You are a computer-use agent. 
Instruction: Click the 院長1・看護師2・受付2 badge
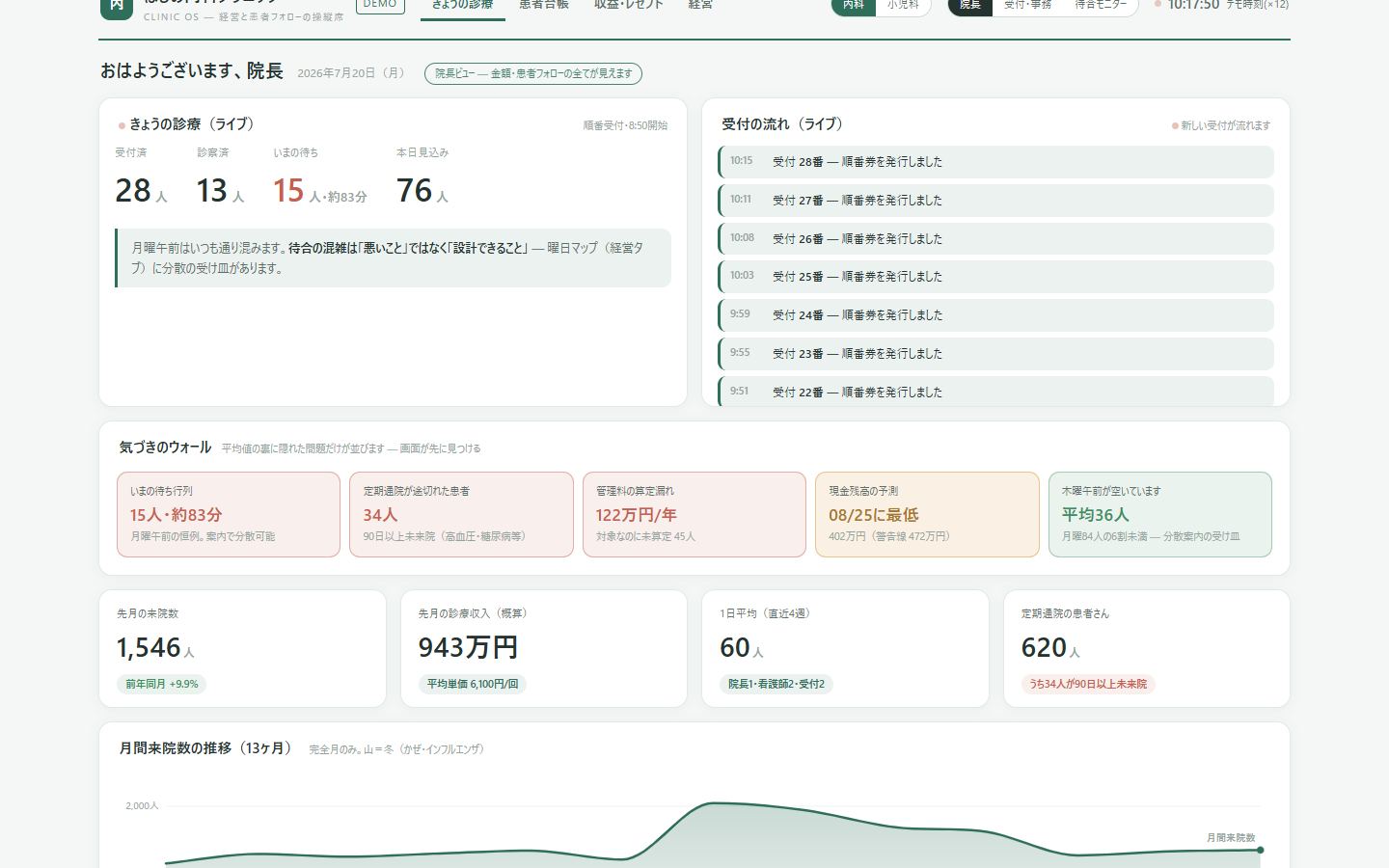click(776, 684)
